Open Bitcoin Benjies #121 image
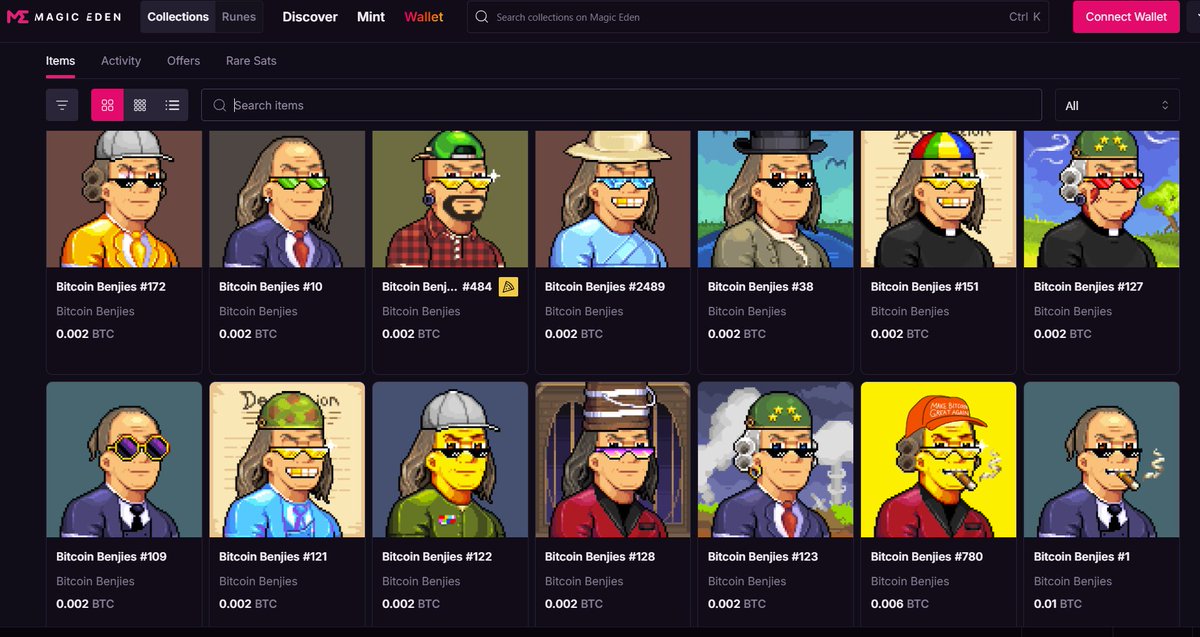This screenshot has width=1200, height=637. click(x=287, y=459)
